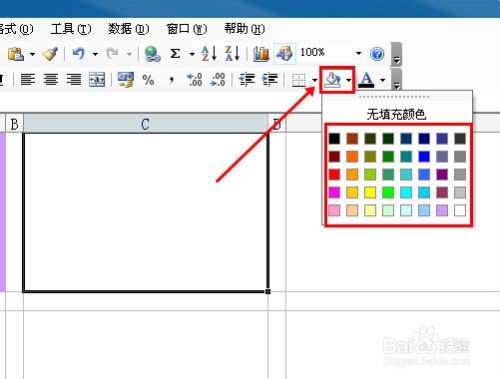Image resolution: width=500 pixels, height=379 pixels.
Task: Click the Redo arrow icon
Action: point(112,53)
